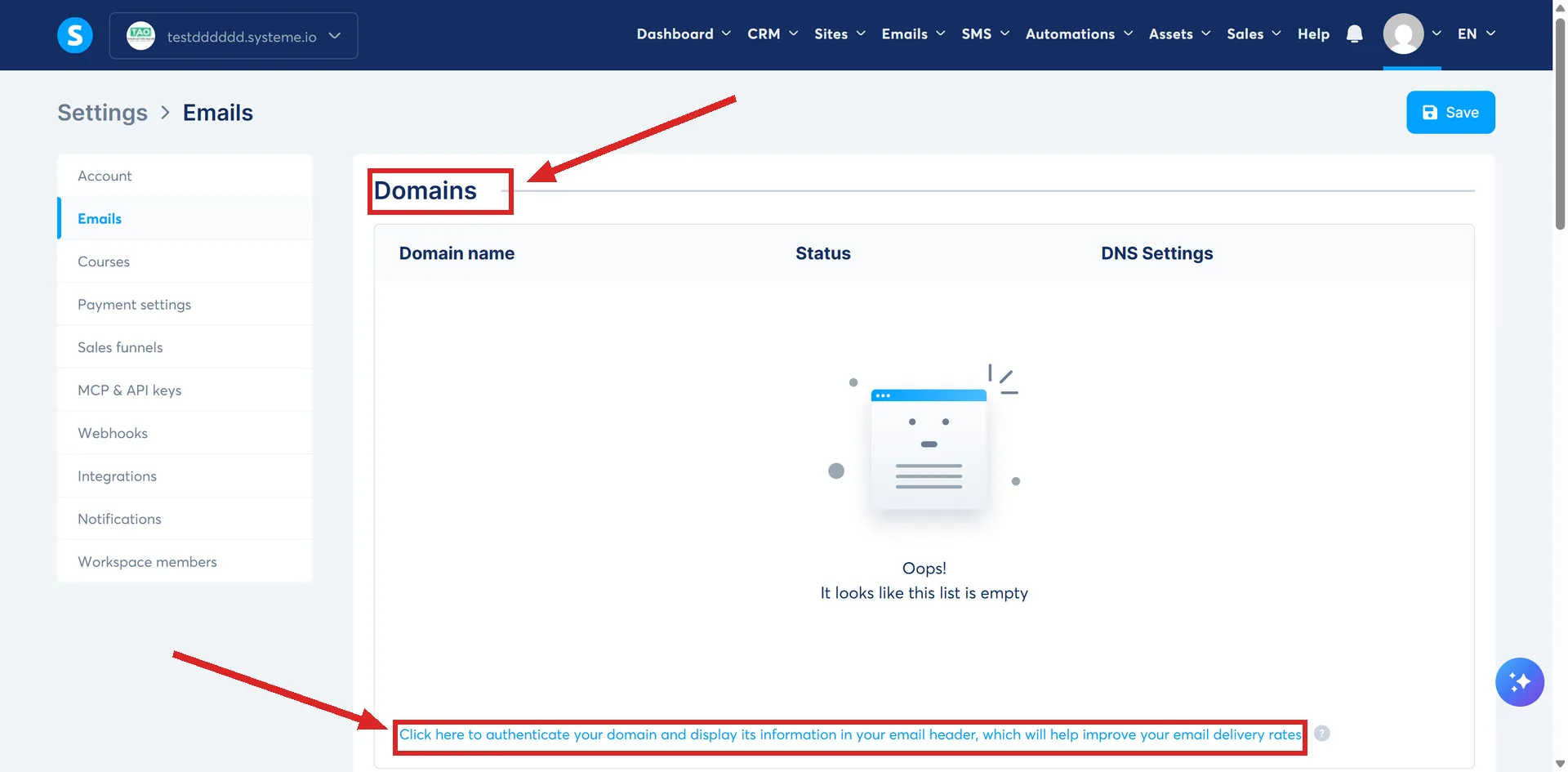
Task: Click the Save button
Action: pos(1450,112)
